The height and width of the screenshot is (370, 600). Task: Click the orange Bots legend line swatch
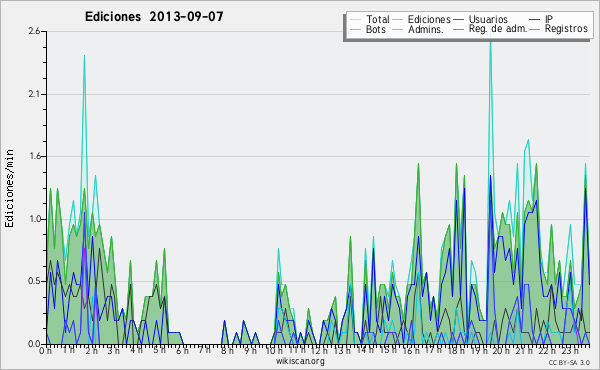355,29
